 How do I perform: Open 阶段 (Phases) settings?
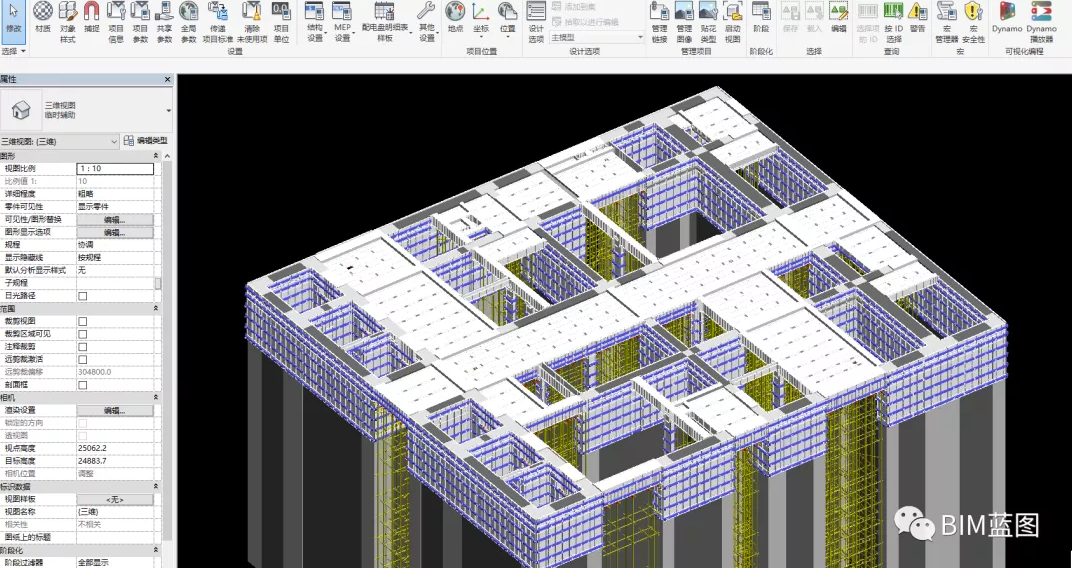(x=761, y=18)
